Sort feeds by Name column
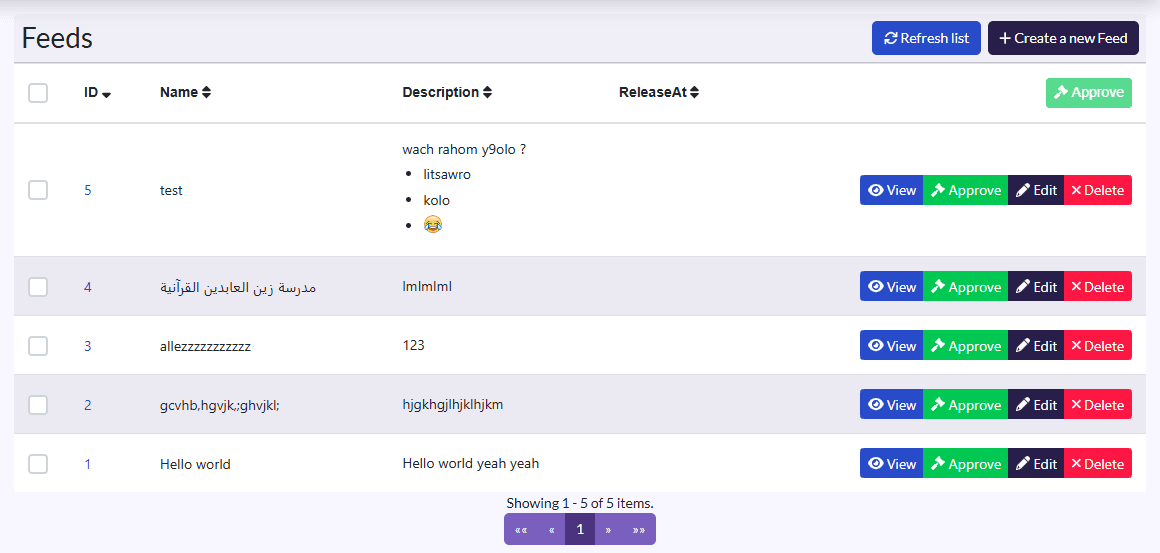1160x553 pixels. point(186,92)
